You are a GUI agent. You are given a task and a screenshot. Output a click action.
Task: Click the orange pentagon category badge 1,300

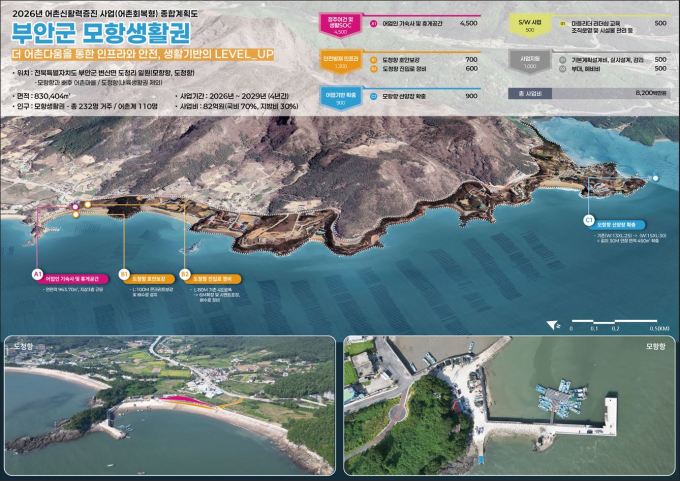[336, 64]
